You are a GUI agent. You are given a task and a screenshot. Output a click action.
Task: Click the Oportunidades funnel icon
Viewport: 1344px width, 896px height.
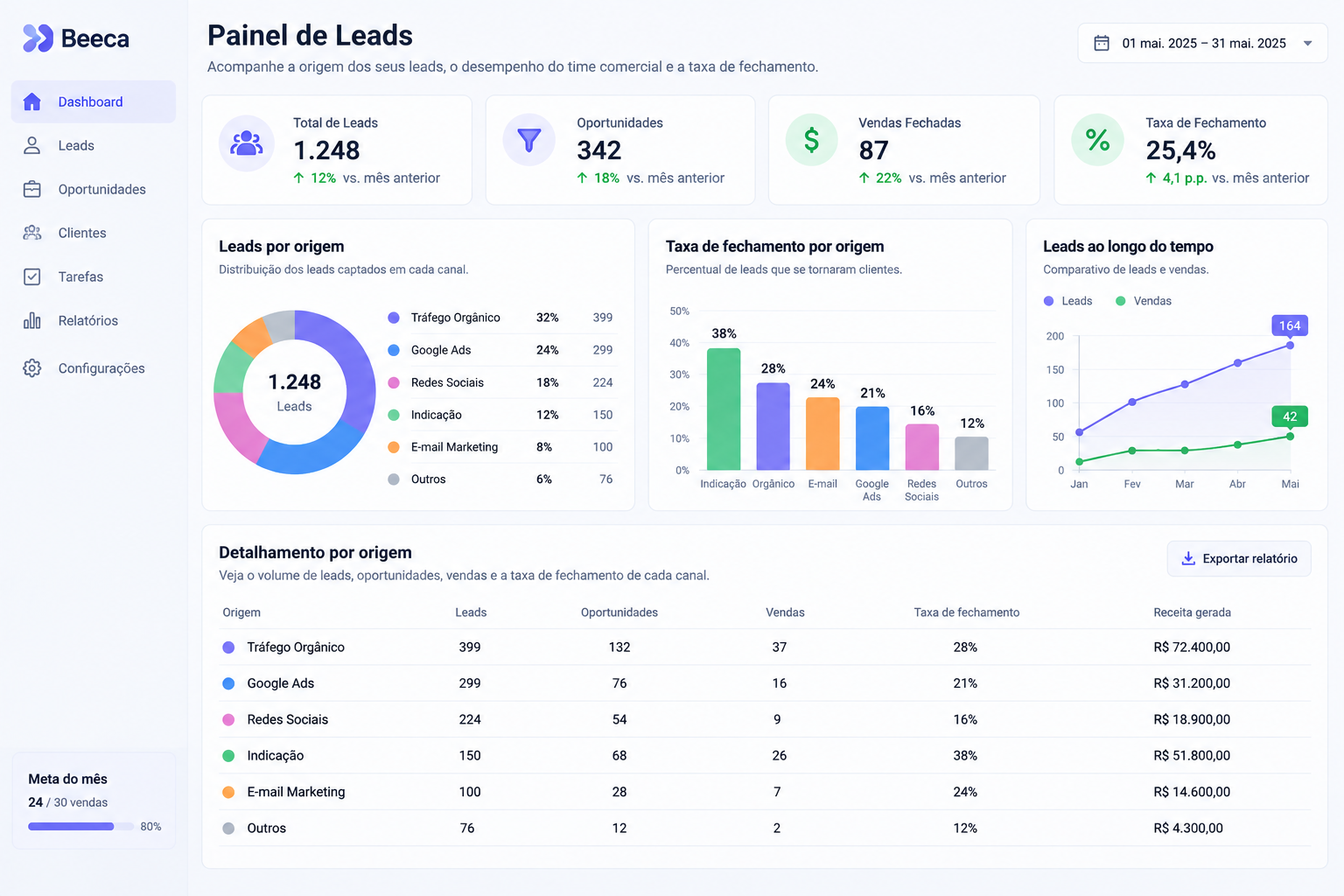pos(529,140)
